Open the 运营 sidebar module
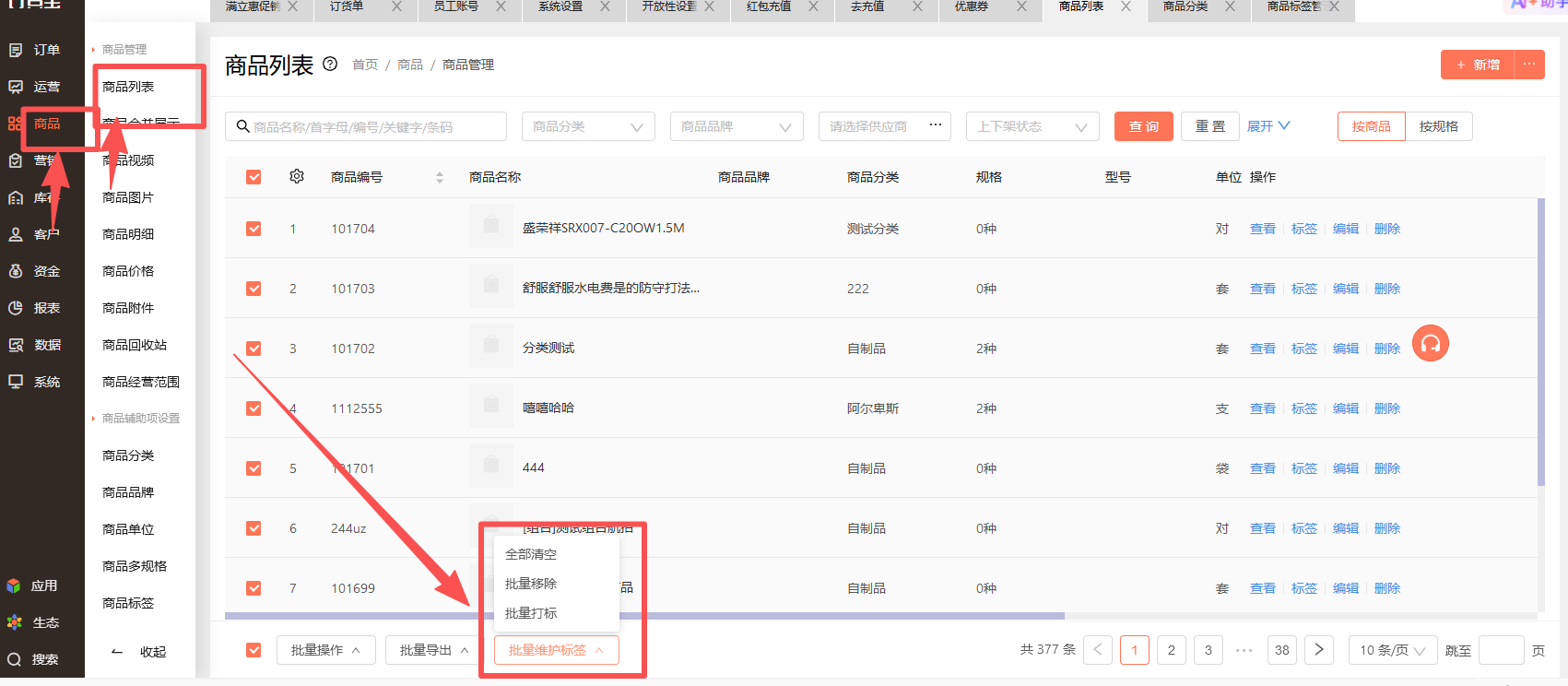 [x=35, y=87]
